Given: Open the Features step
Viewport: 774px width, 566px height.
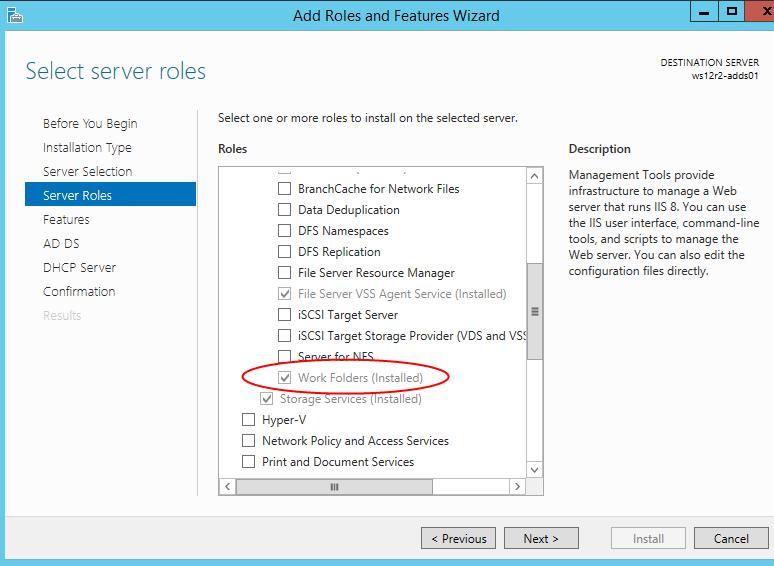Looking at the screenshot, I should point(66,219).
